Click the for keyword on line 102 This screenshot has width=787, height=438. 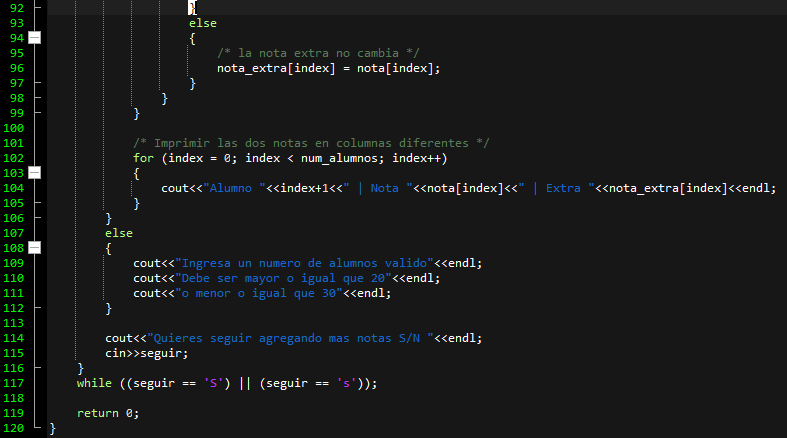[143, 158]
